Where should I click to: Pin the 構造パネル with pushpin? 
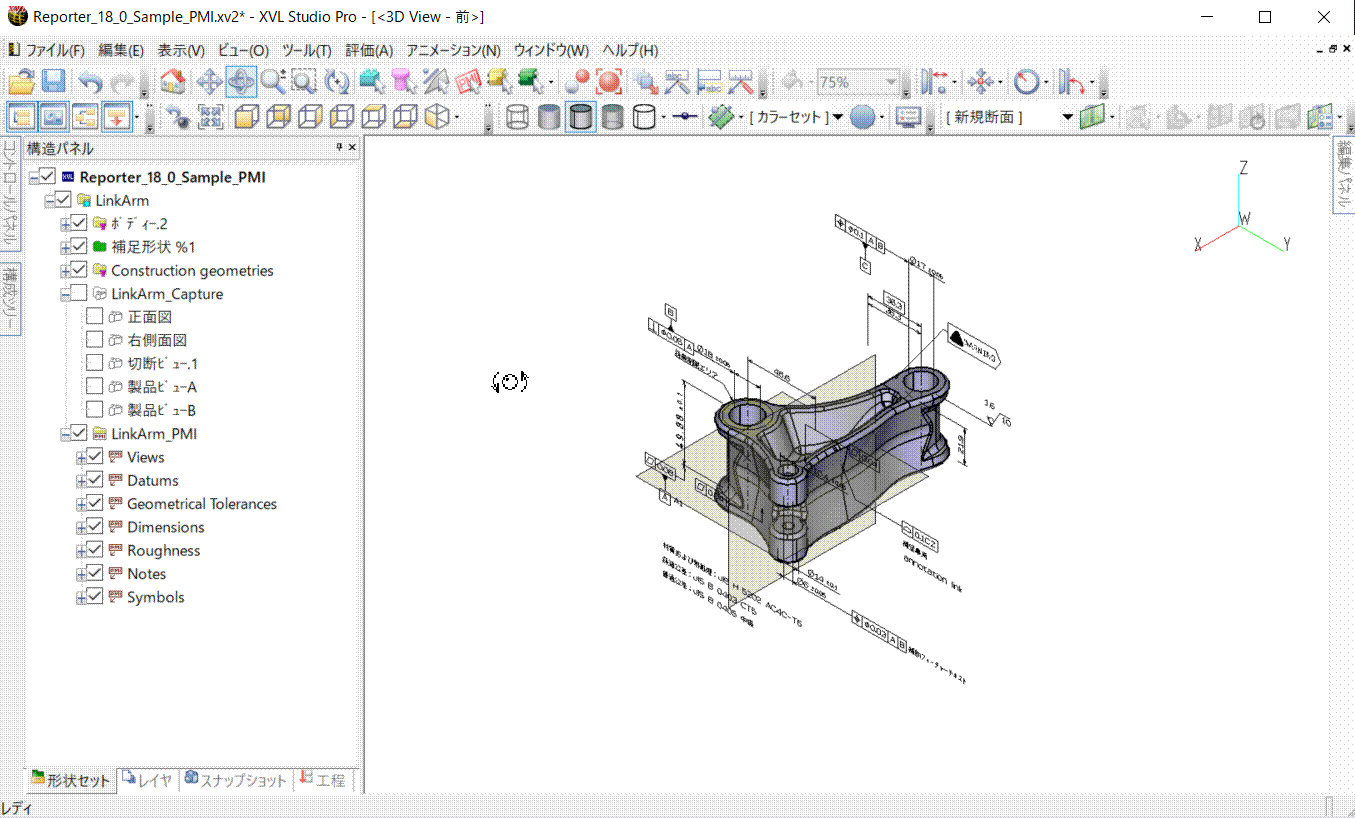pos(338,148)
